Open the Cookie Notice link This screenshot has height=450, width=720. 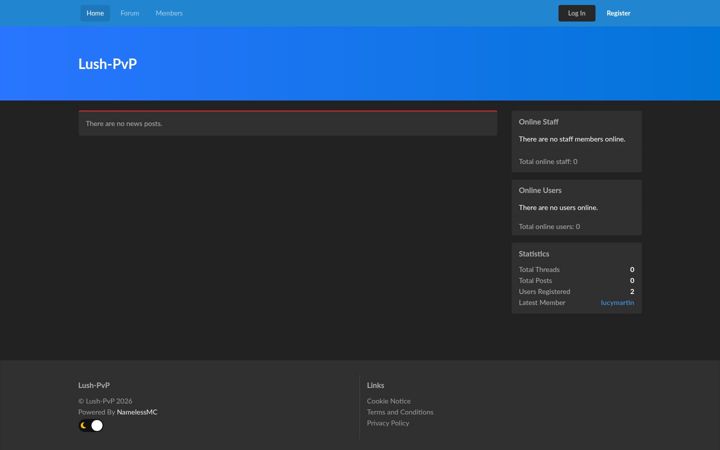click(388, 401)
